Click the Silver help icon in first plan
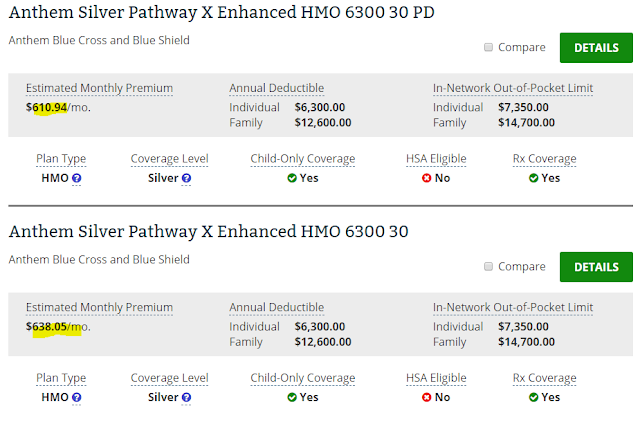This screenshot has width=640, height=424. (x=186, y=178)
